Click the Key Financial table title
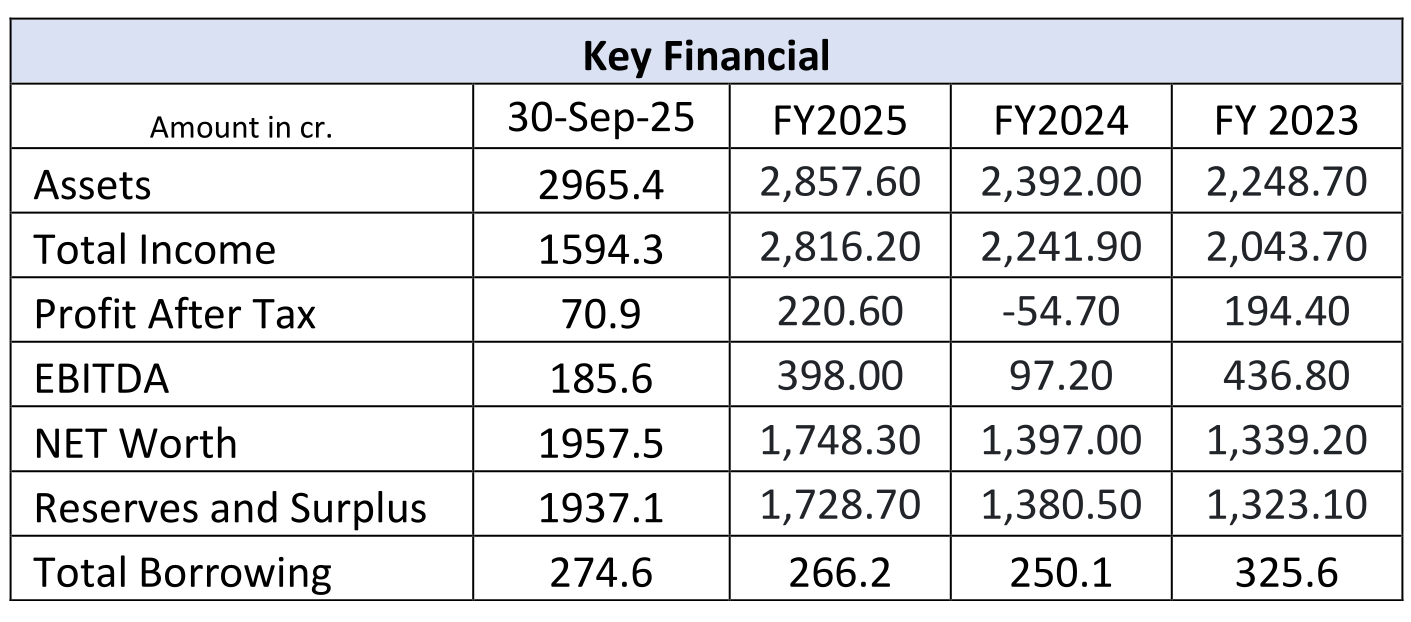Screen dimensions: 1411x622 click(706, 56)
